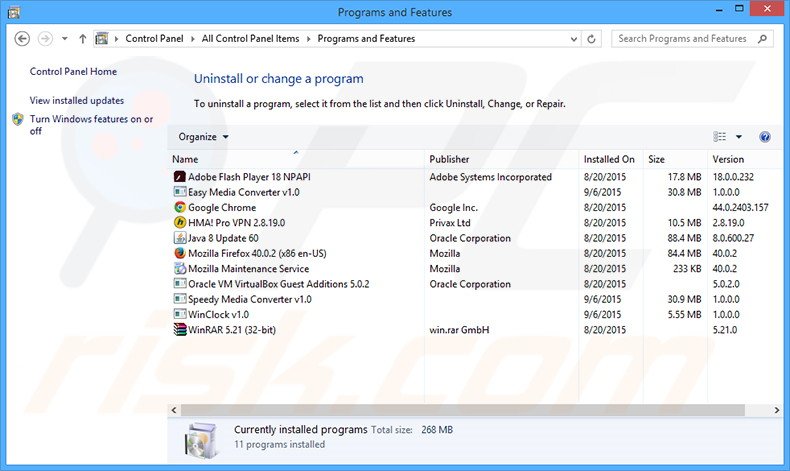Viewport: 790px width, 471px height.
Task: Click the horizontal scrollbar thumb
Action: 463,410
